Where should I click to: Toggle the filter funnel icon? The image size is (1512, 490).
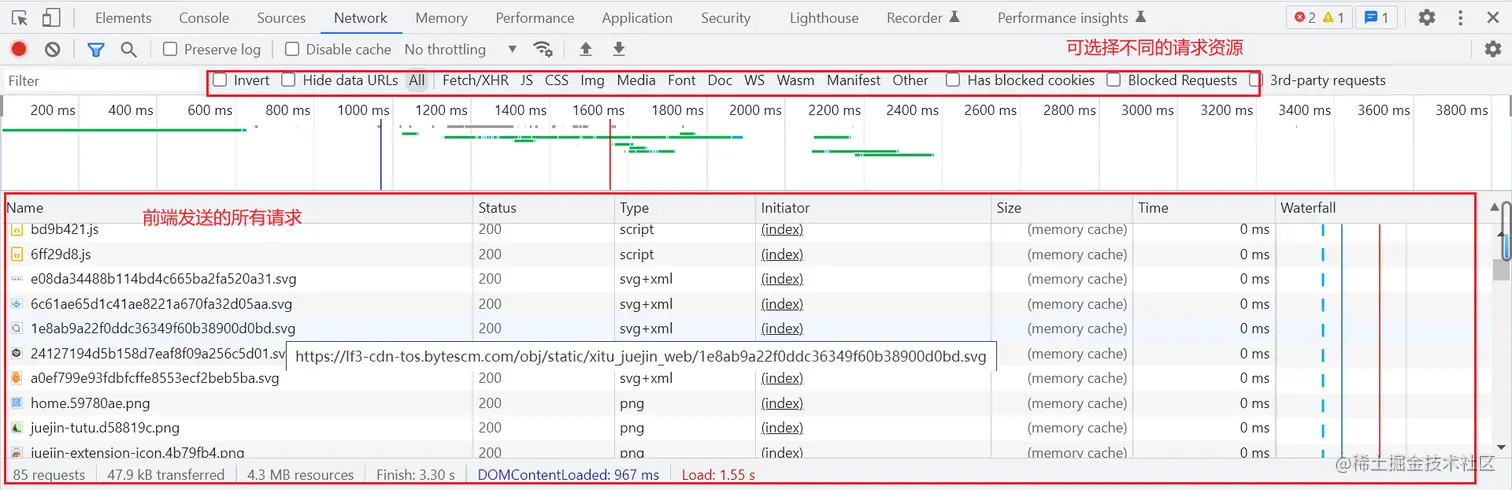tap(96, 49)
